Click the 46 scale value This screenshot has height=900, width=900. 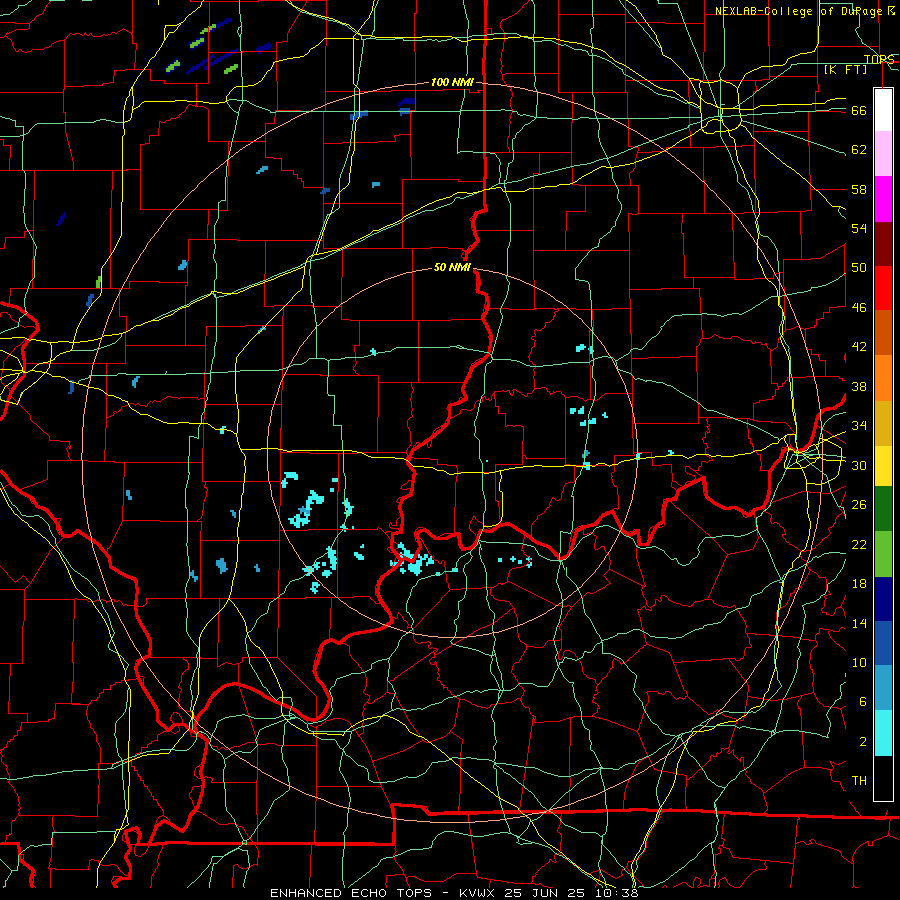(859, 308)
